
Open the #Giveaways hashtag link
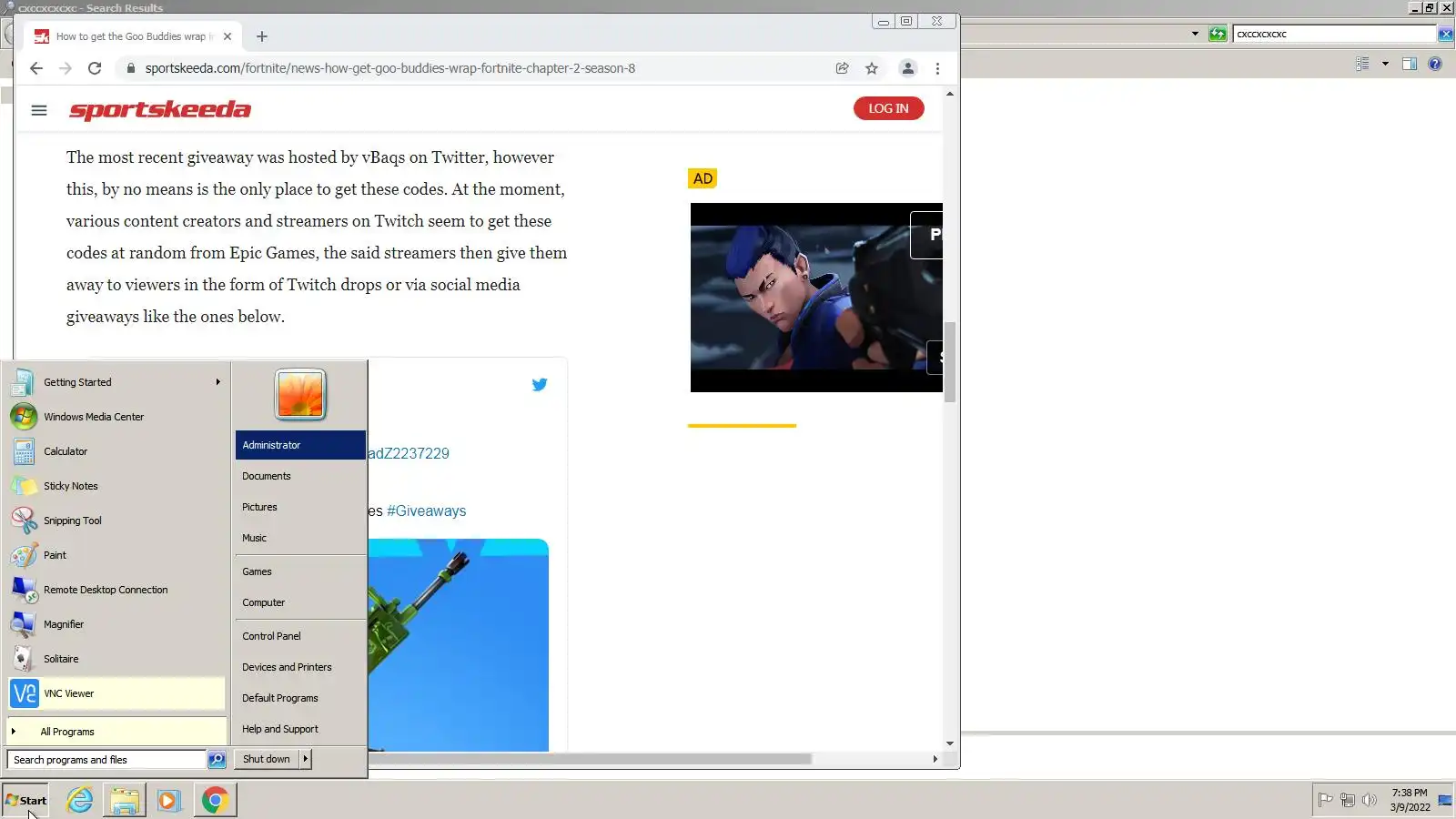426,511
